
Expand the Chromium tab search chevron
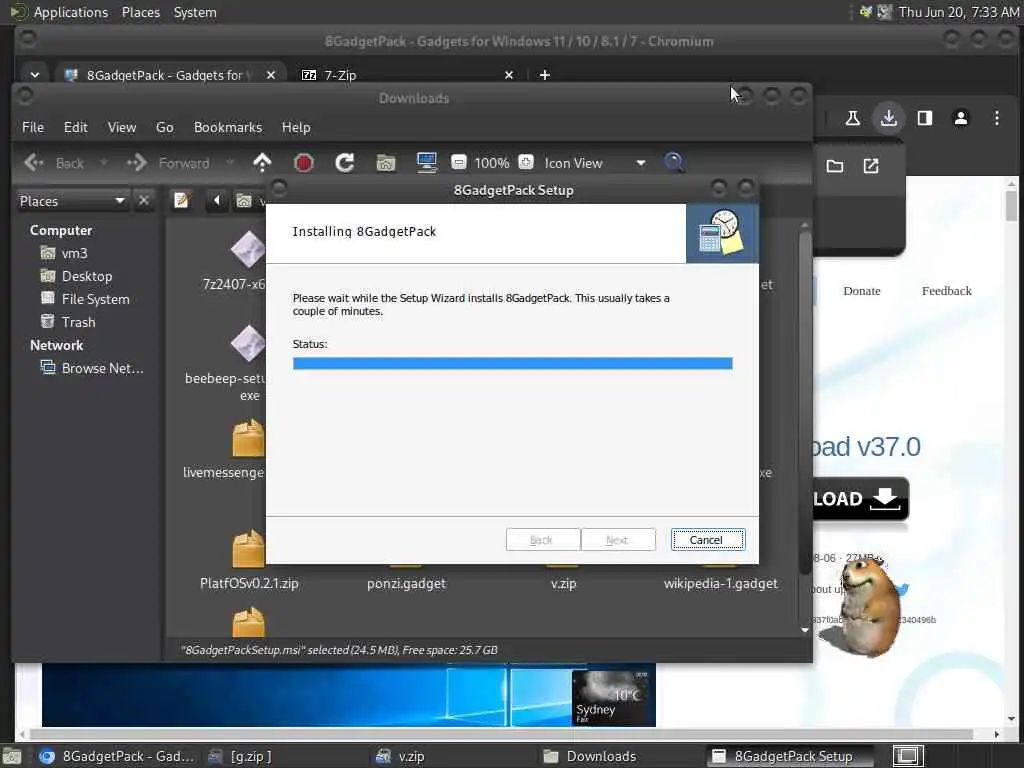35,75
